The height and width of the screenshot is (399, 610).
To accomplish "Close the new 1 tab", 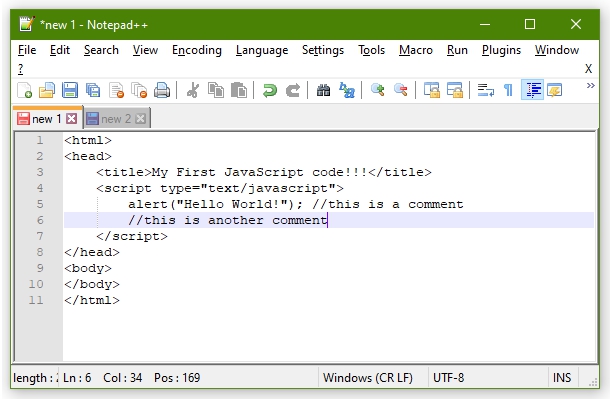I will (72, 119).
